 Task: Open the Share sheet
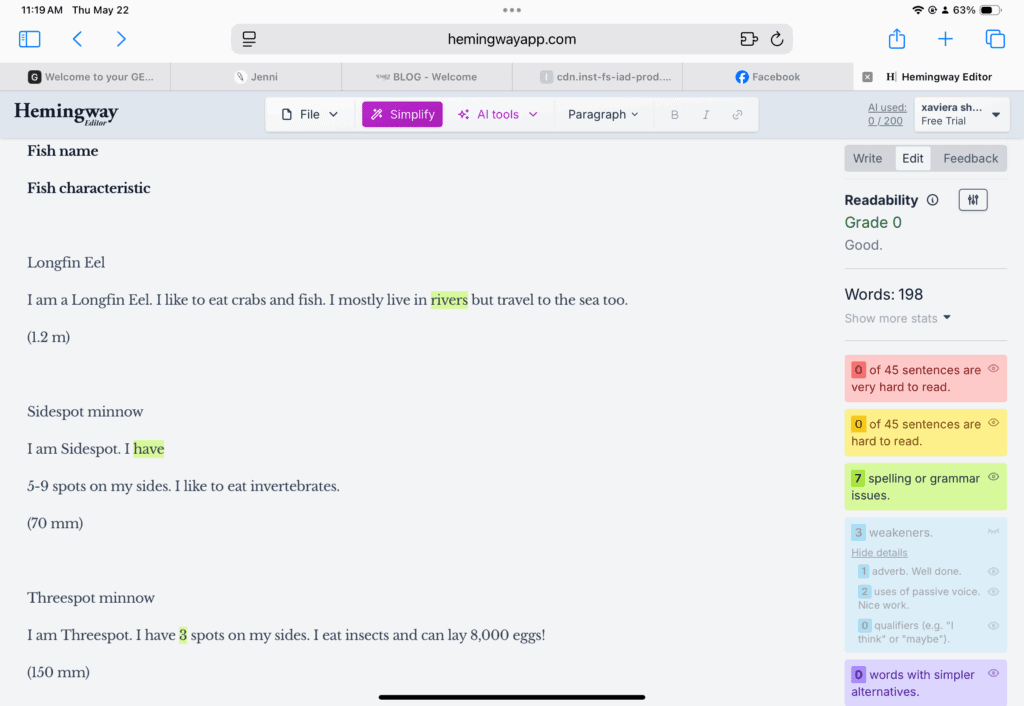tap(897, 39)
